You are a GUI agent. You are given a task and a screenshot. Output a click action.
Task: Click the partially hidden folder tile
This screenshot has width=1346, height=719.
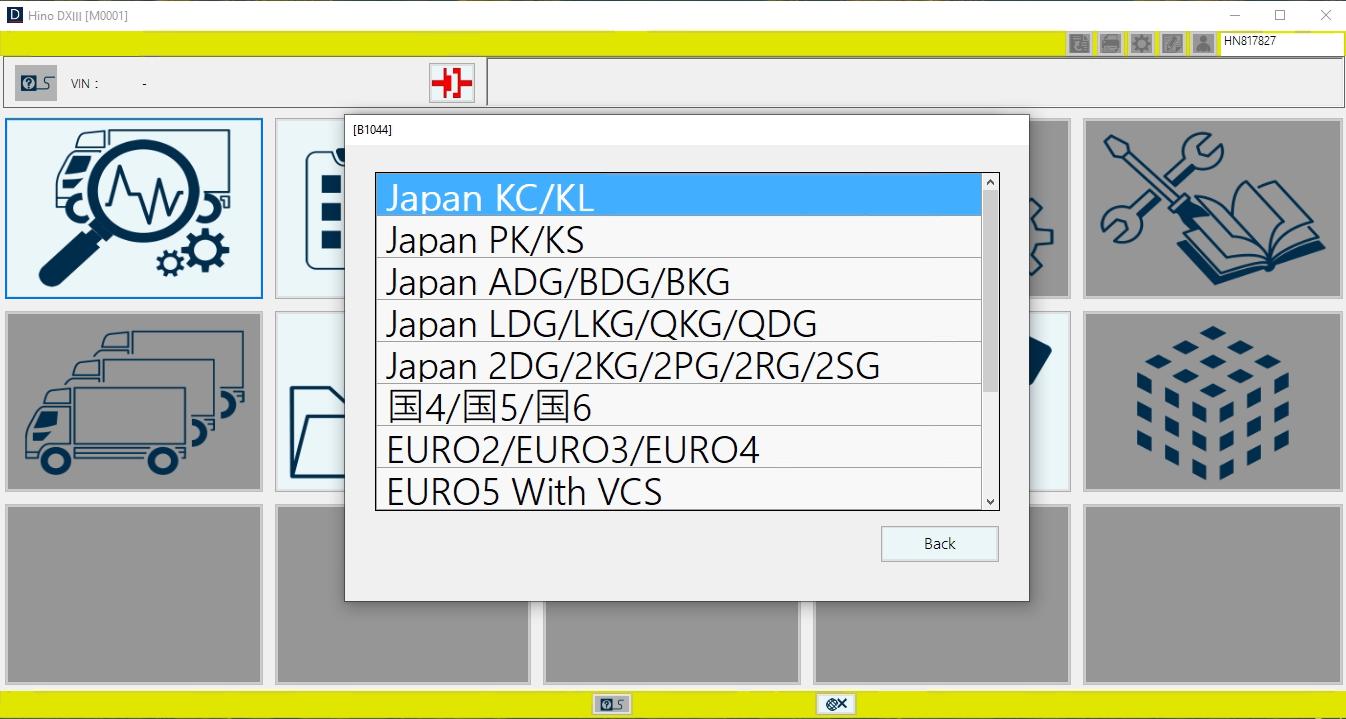tap(310, 401)
